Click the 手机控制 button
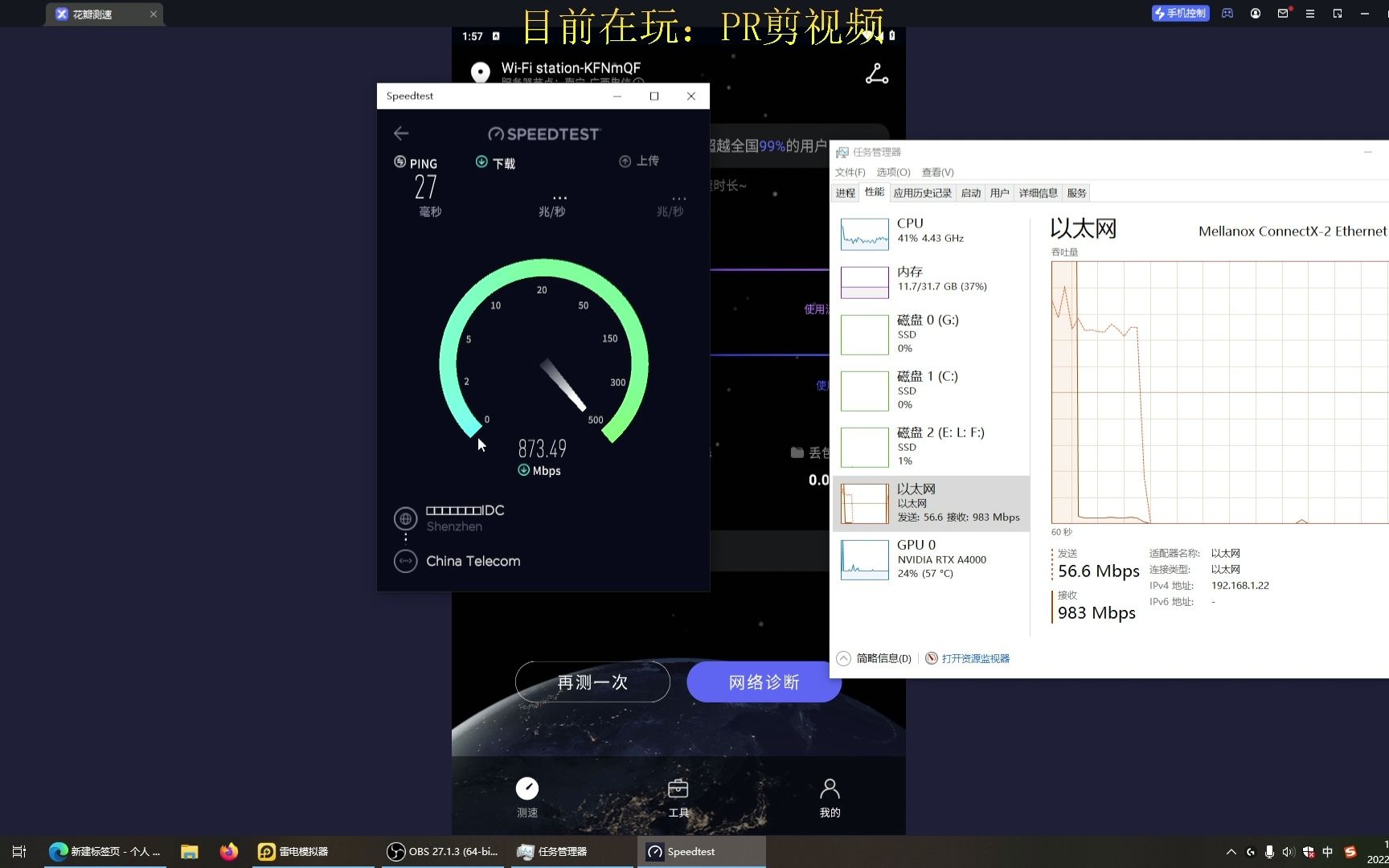The height and width of the screenshot is (868, 1389). [x=1181, y=13]
